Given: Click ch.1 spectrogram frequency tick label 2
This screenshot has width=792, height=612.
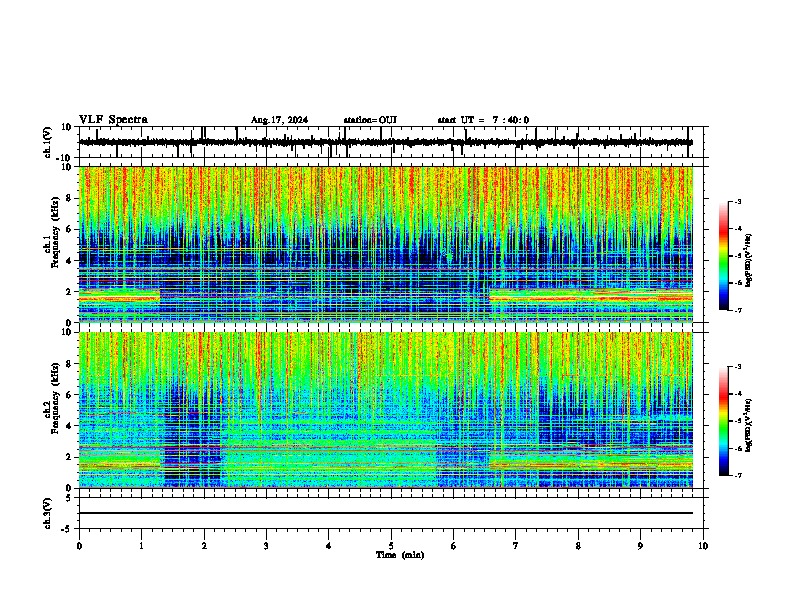Looking at the screenshot, I should 70,291.
